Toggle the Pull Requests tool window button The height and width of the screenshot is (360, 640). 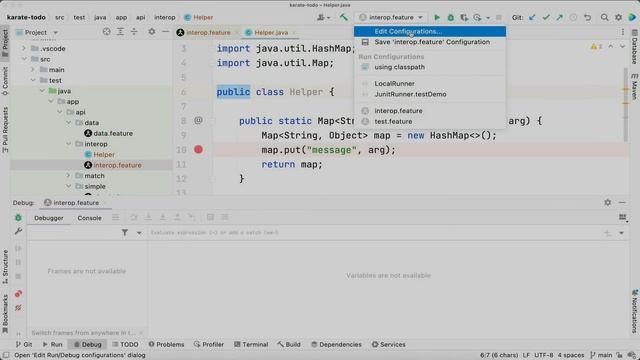click(5, 130)
